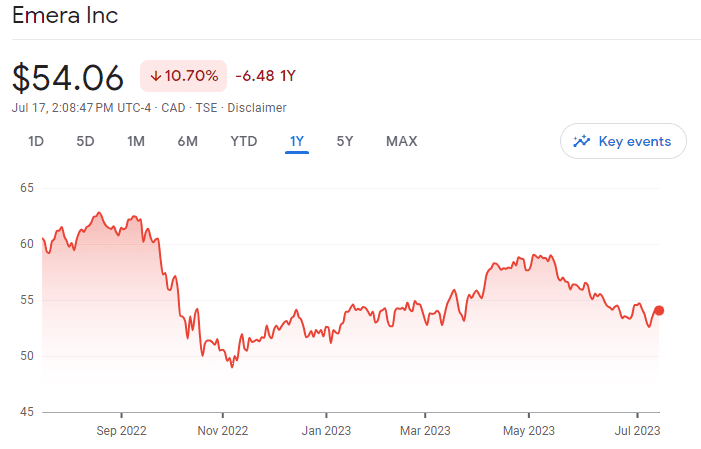Screen dimensions: 701x449
Task: Open the 5Y chart range
Action: 345,141
